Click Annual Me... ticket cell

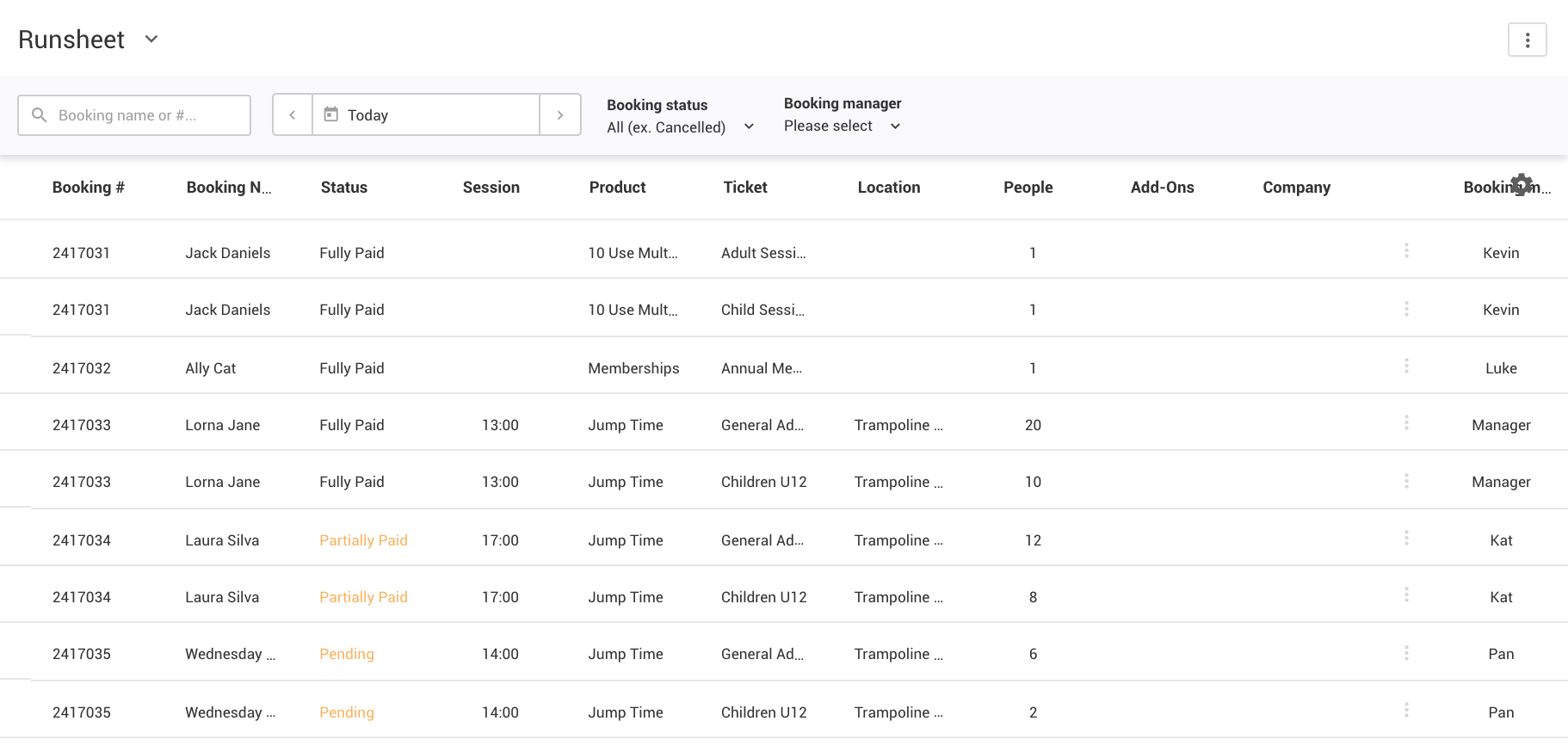pos(762,368)
